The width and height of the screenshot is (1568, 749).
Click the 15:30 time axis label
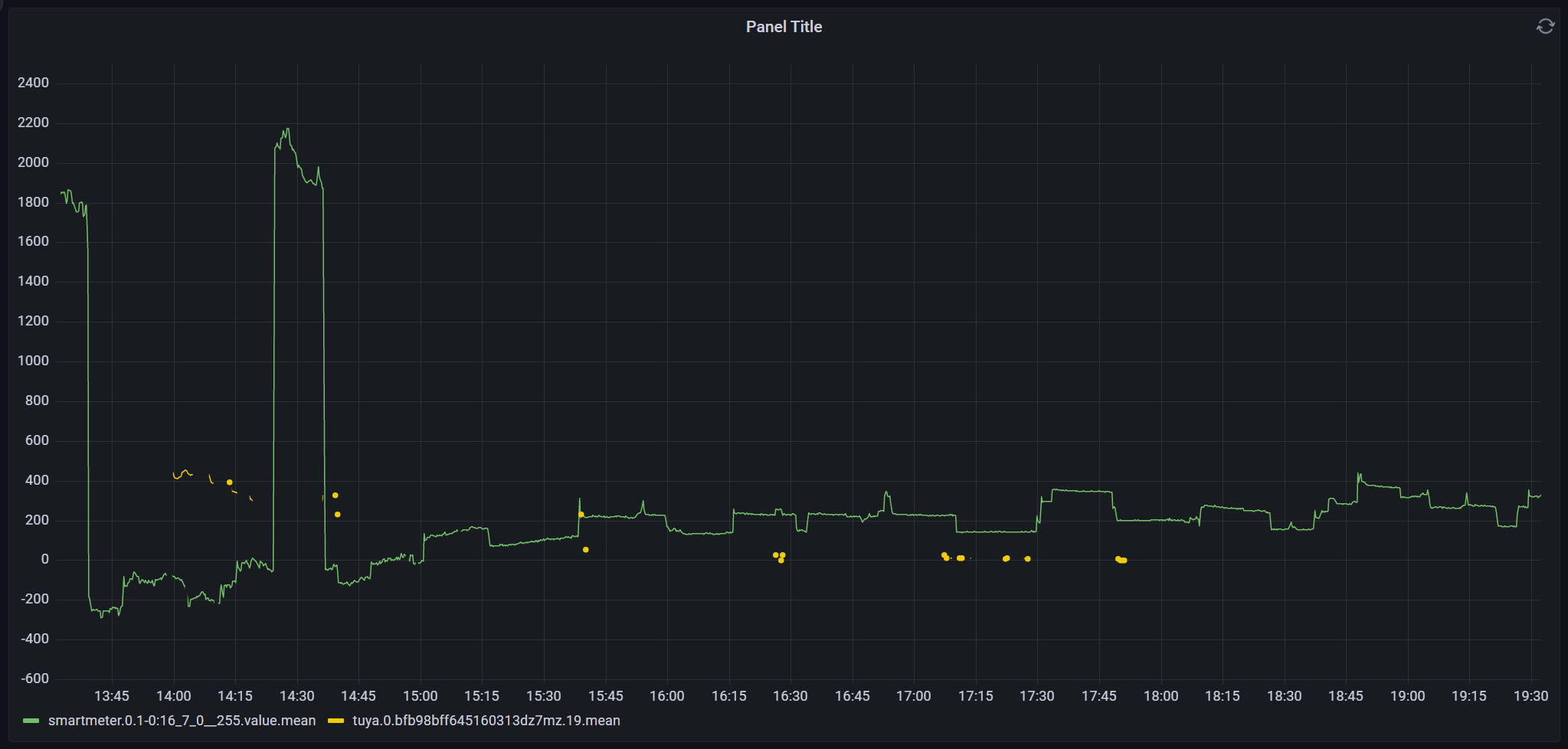[x=544, y=696]
